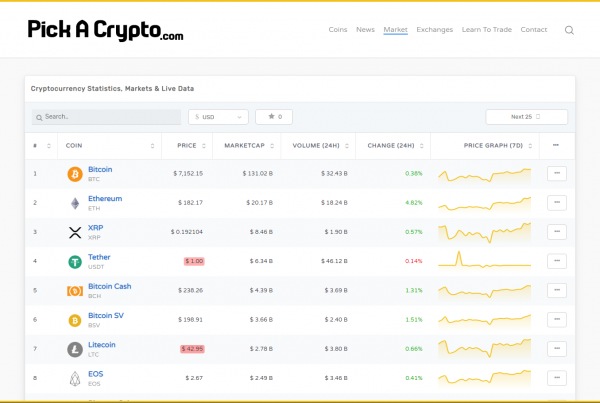The image size is (600, 403).
Task: Click the Litecoin 7-day price graph
Action: [484, 348]
